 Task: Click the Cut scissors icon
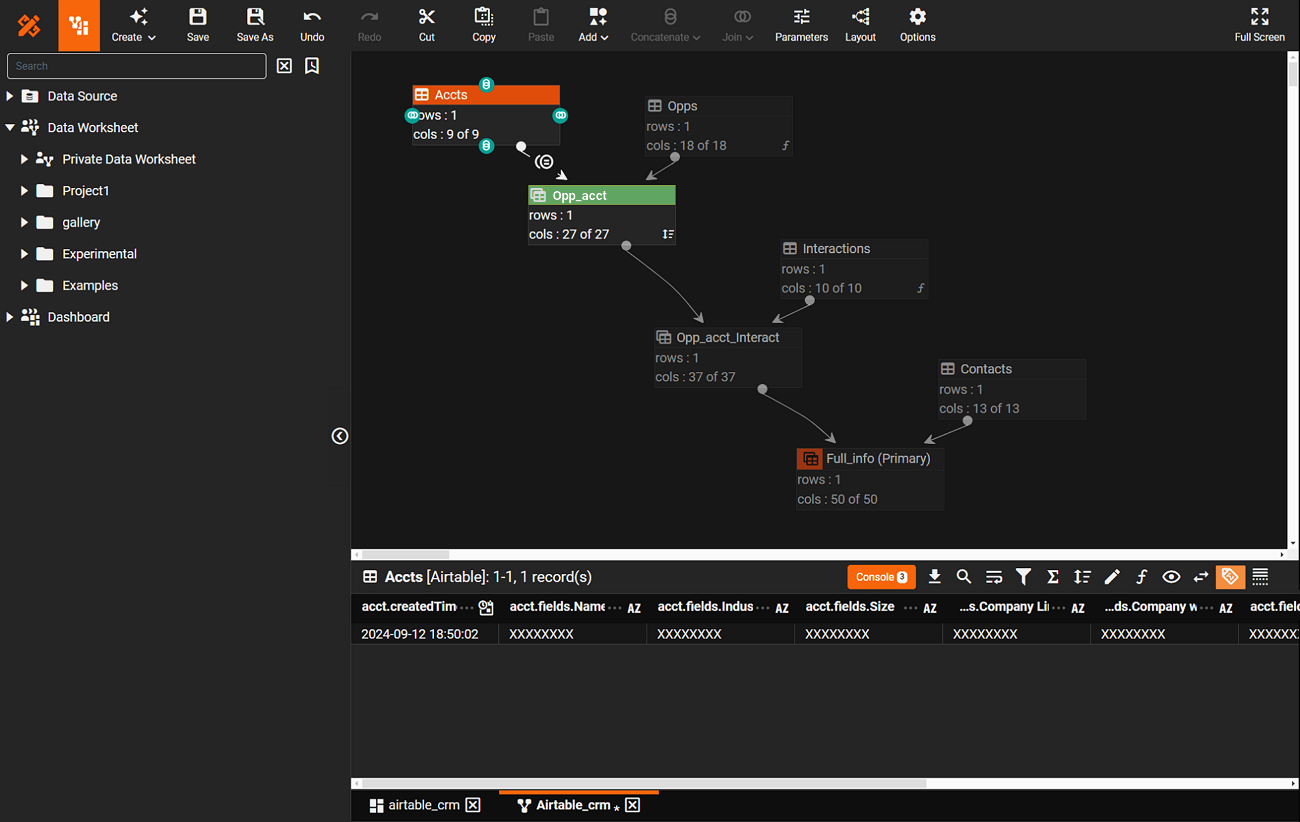[427, 24]
